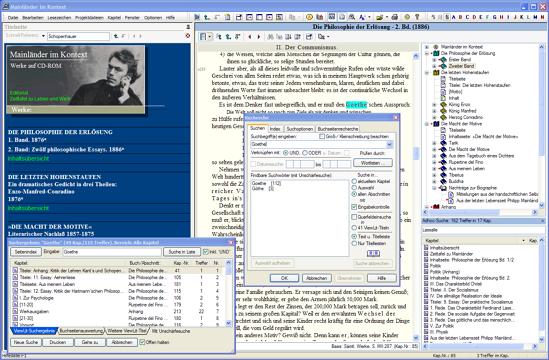Click Abbrechen in the search dialog
This screenshot has width=549, height=360.
[x=317, y=278]
